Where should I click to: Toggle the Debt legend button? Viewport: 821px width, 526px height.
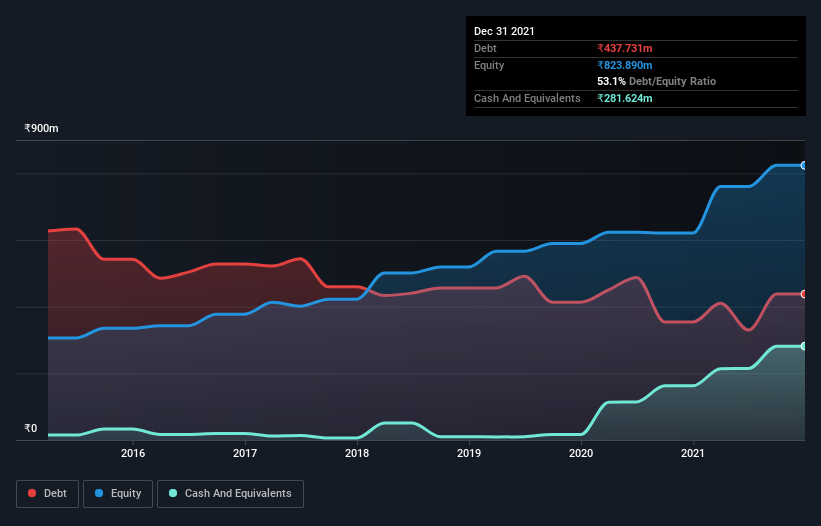pyautogui.click(x=47, y=494)
